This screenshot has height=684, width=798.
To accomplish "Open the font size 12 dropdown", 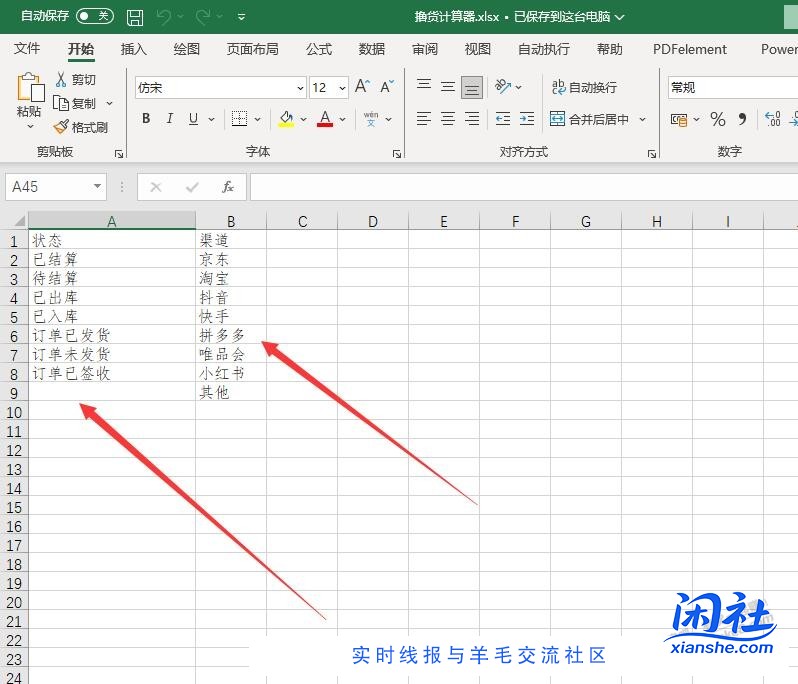I will click(x=343, y=88).
